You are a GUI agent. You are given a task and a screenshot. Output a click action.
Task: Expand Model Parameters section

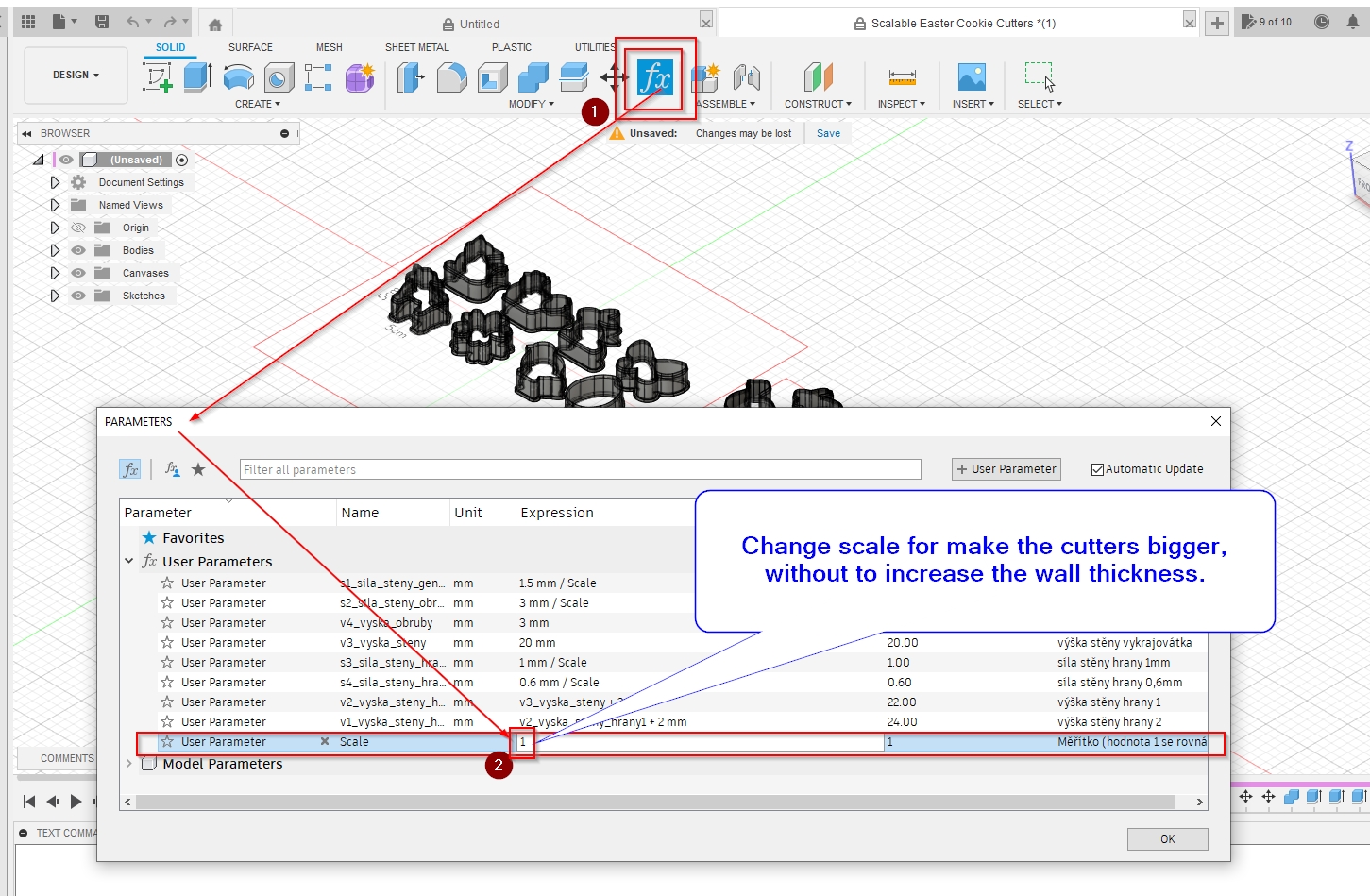(129, 764)
